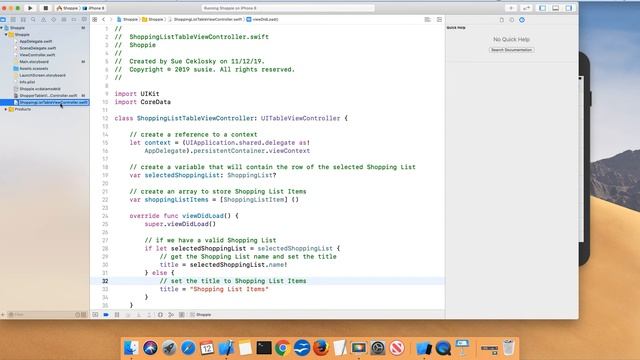Screen dimensions: 640x360
Task: Open Trash in the Dock
Action: 509,347
